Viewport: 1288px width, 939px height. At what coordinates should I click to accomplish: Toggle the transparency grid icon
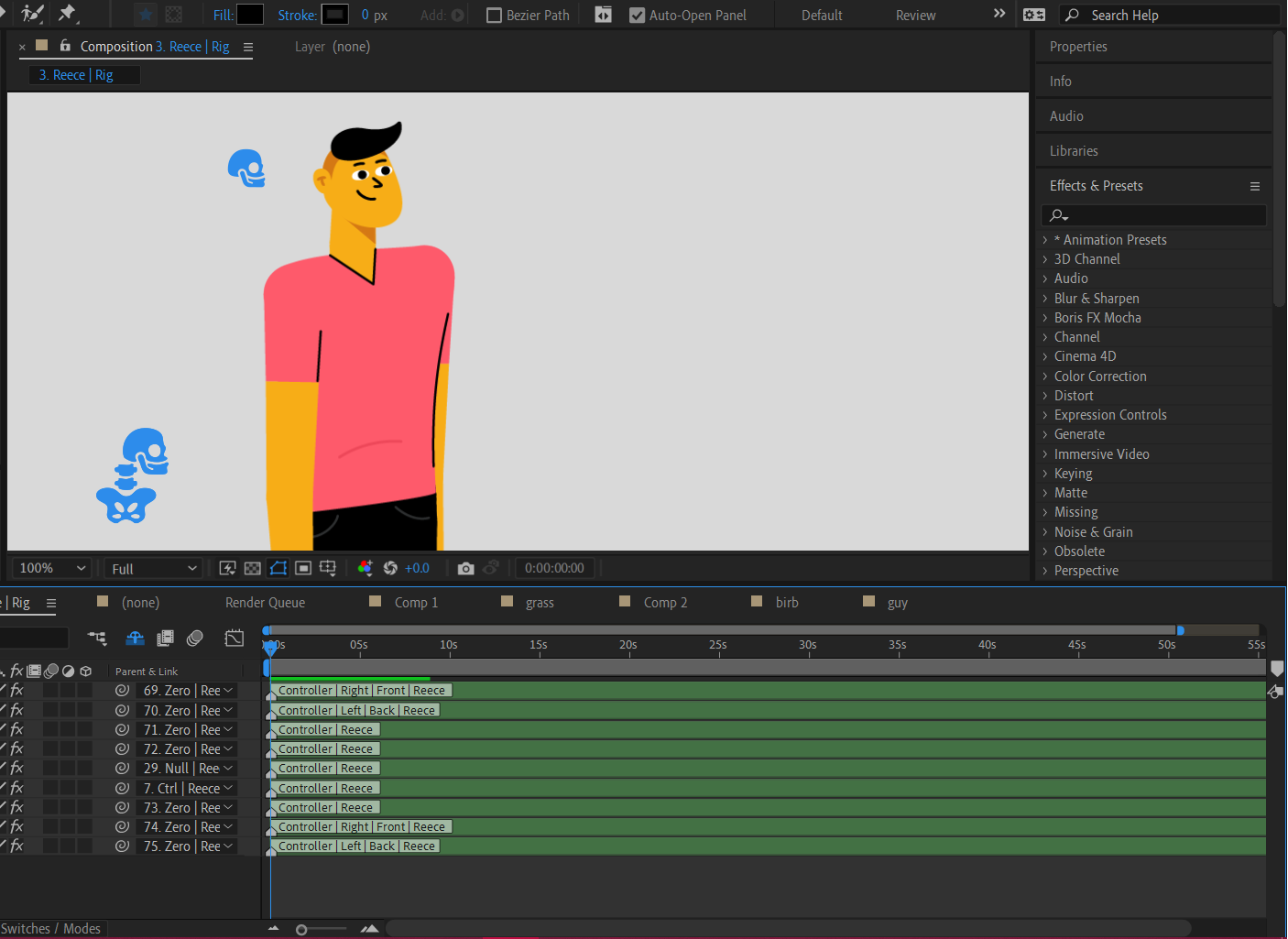click(x=253, y=568)
